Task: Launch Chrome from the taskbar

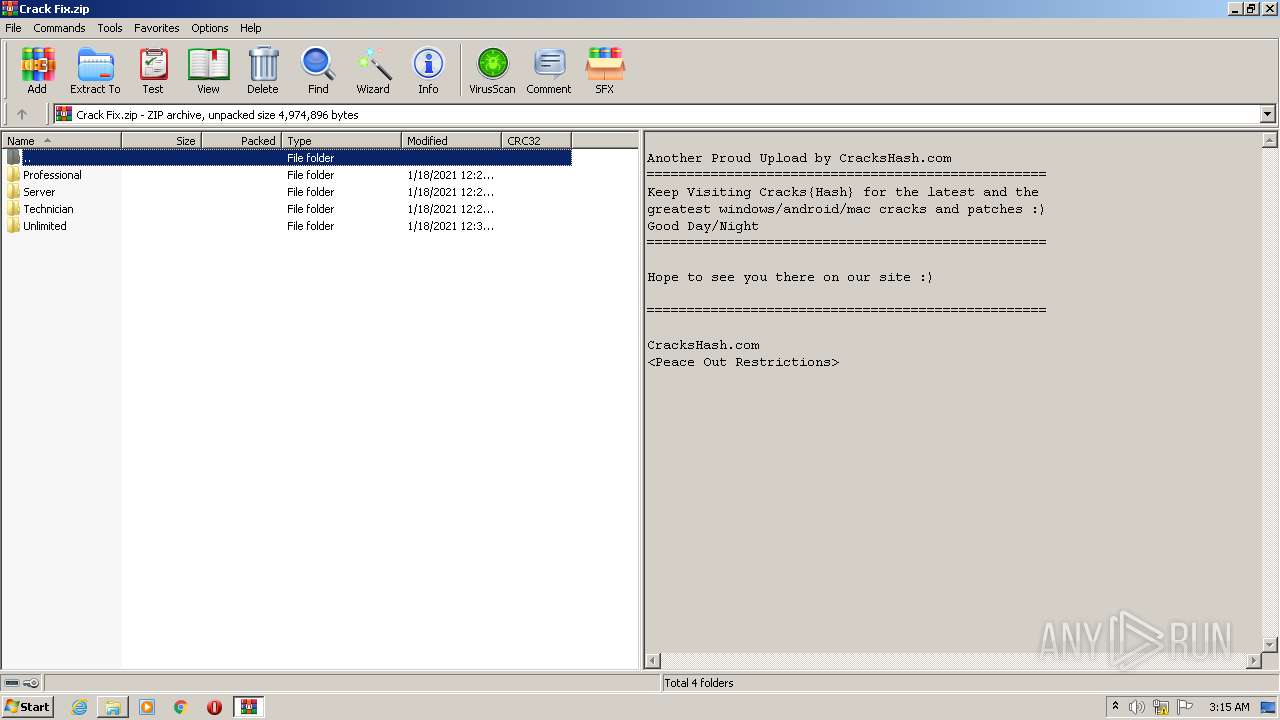Action: click(x=181, y=707)
